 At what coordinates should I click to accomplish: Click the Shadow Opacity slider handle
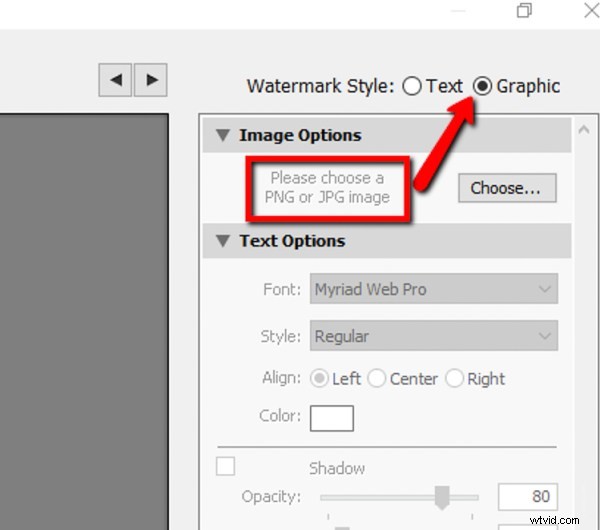pos(442,498)
